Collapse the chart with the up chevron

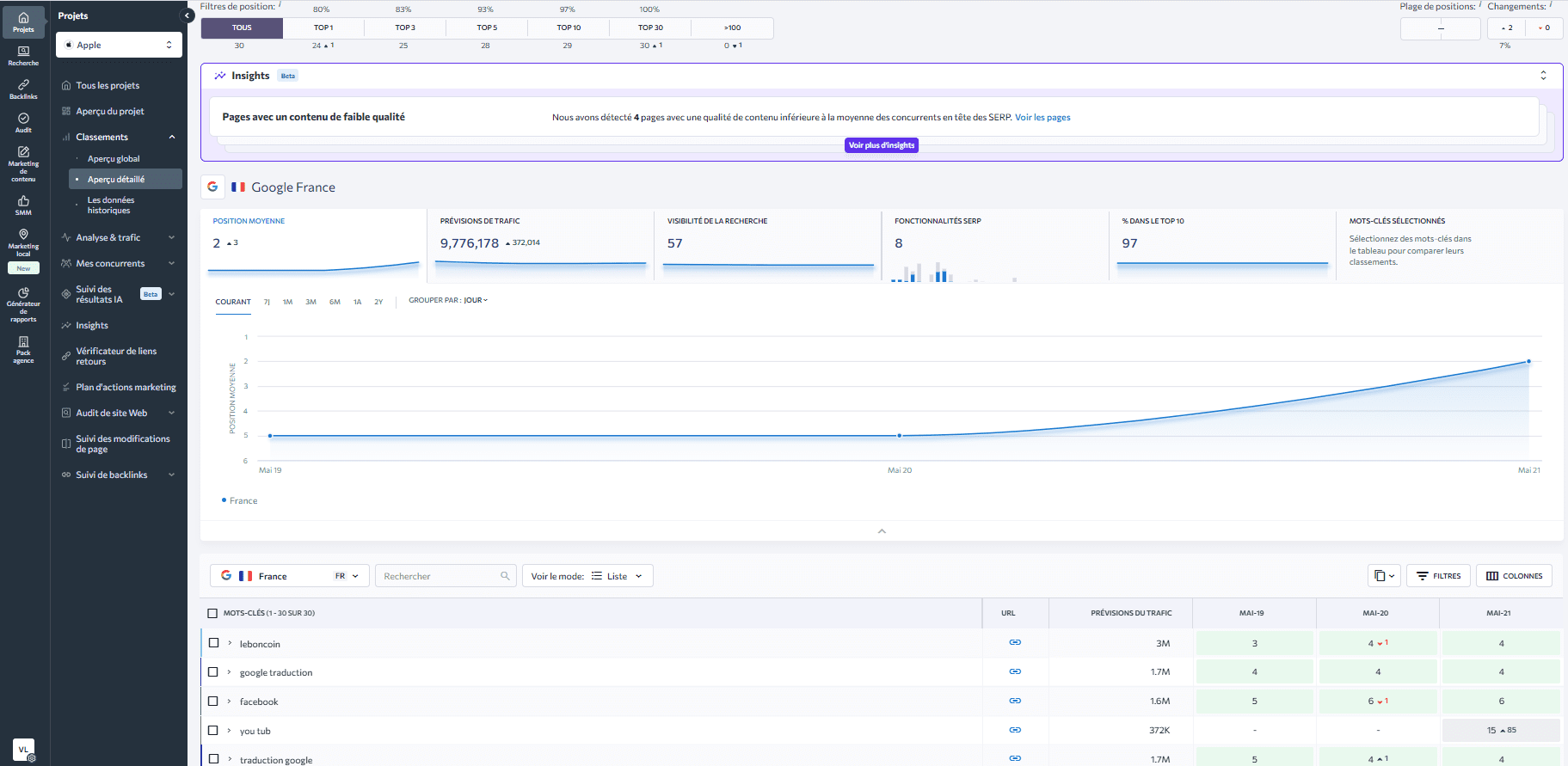click(882, 531)
